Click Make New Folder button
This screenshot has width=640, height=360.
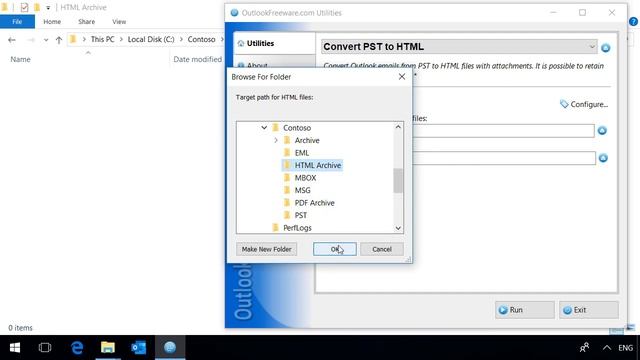tap(266, 249)
